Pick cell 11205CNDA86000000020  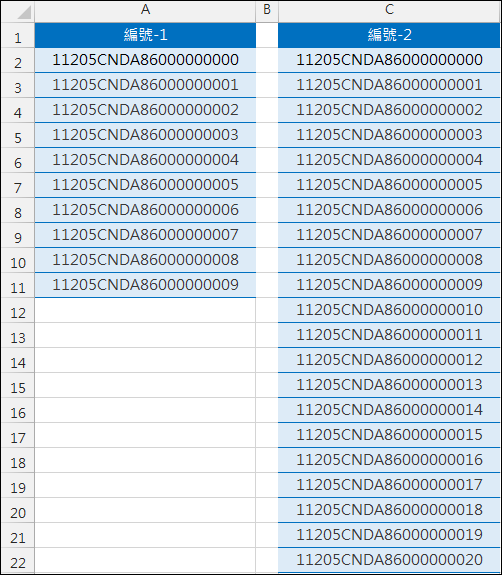click(x=389, y=560)
